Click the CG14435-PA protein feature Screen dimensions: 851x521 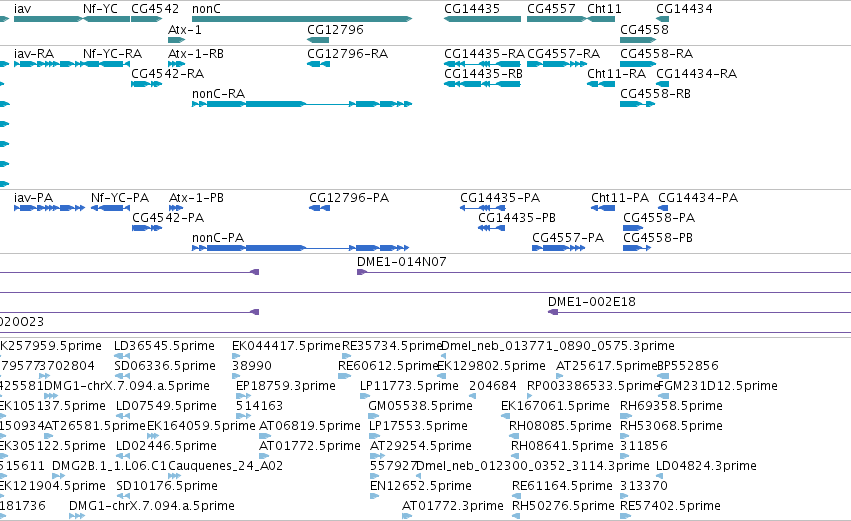point(483,208)
